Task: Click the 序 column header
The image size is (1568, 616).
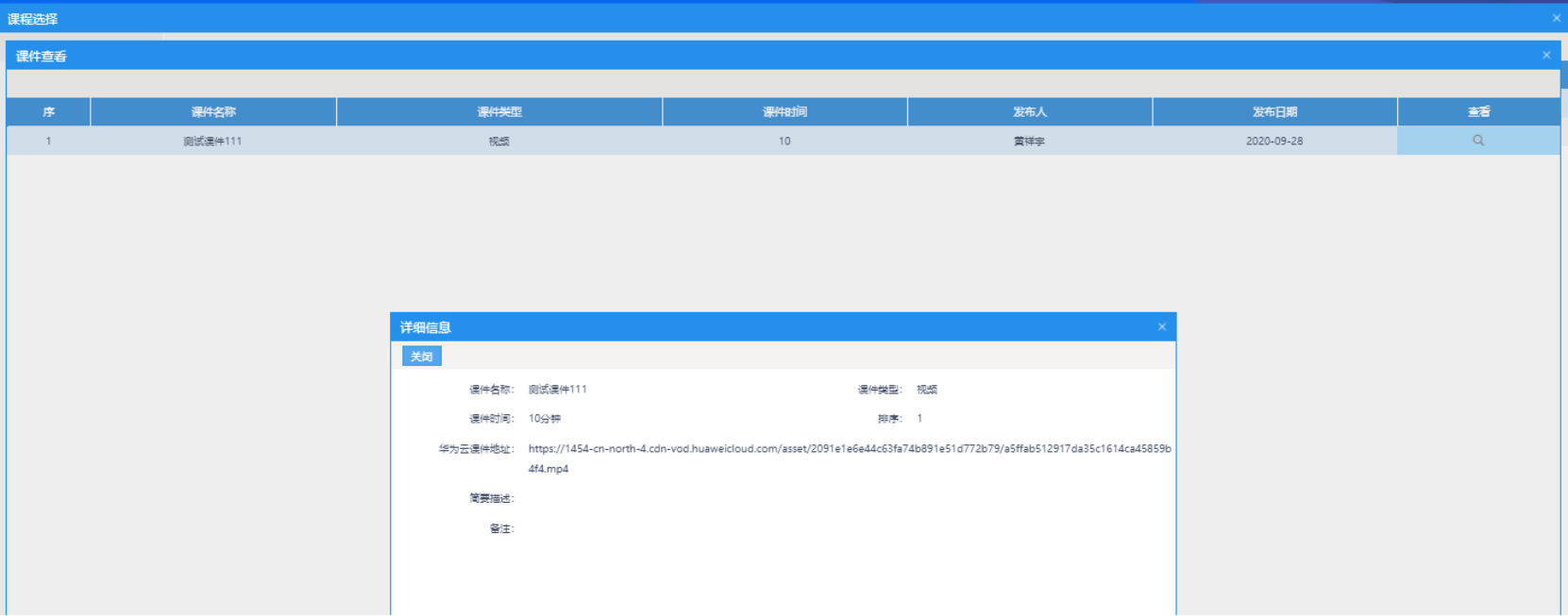Action: (x=48, y=111)
